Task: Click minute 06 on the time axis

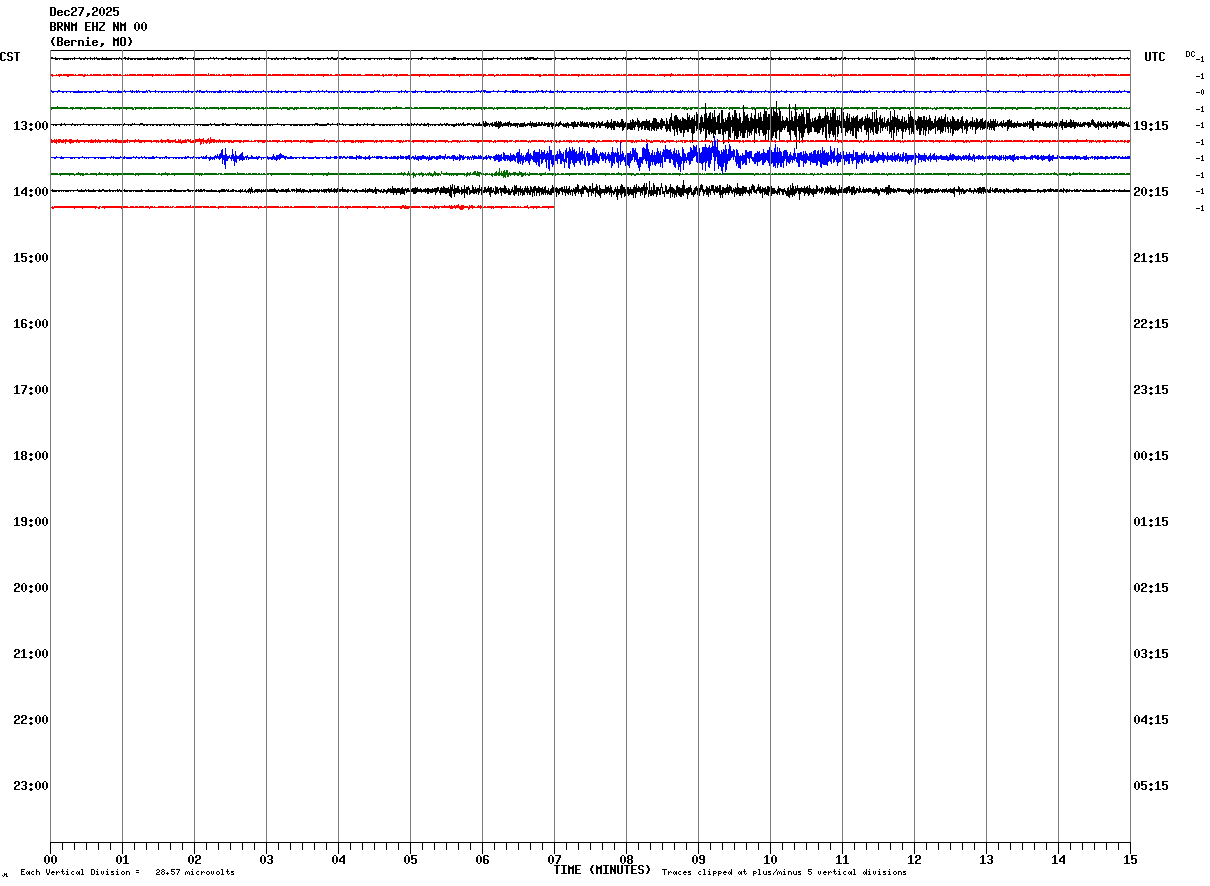Action: pyautogui.click(x=482, y=859)
